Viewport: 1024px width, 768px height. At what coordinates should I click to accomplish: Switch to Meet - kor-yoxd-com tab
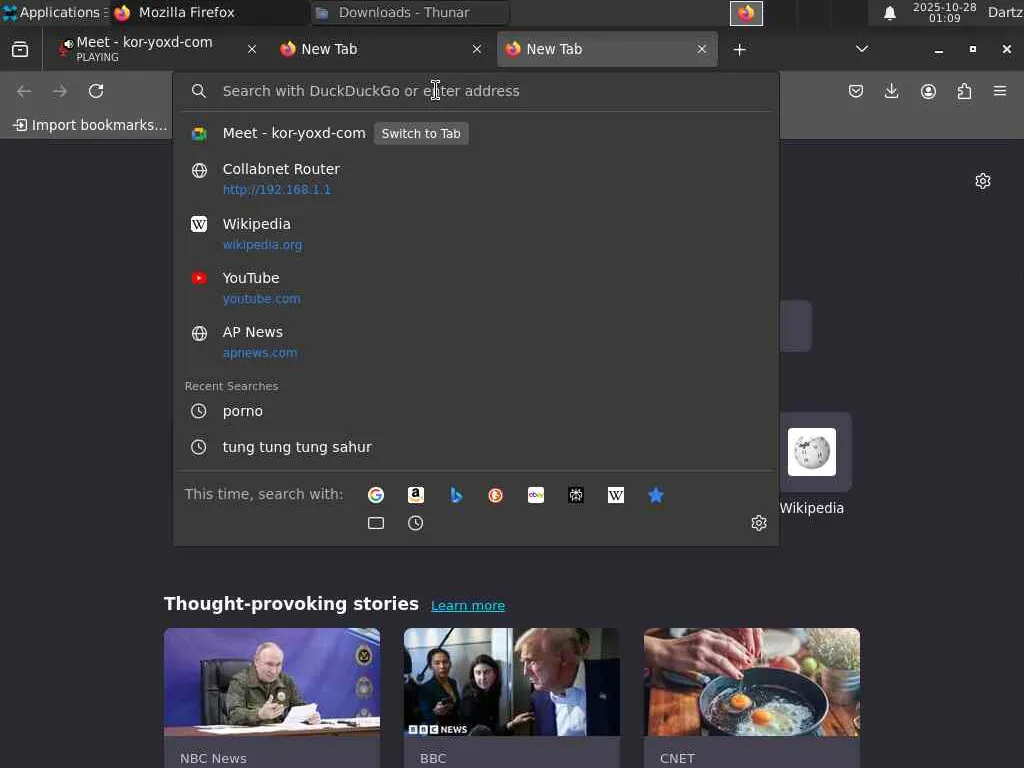coord(157,49)
